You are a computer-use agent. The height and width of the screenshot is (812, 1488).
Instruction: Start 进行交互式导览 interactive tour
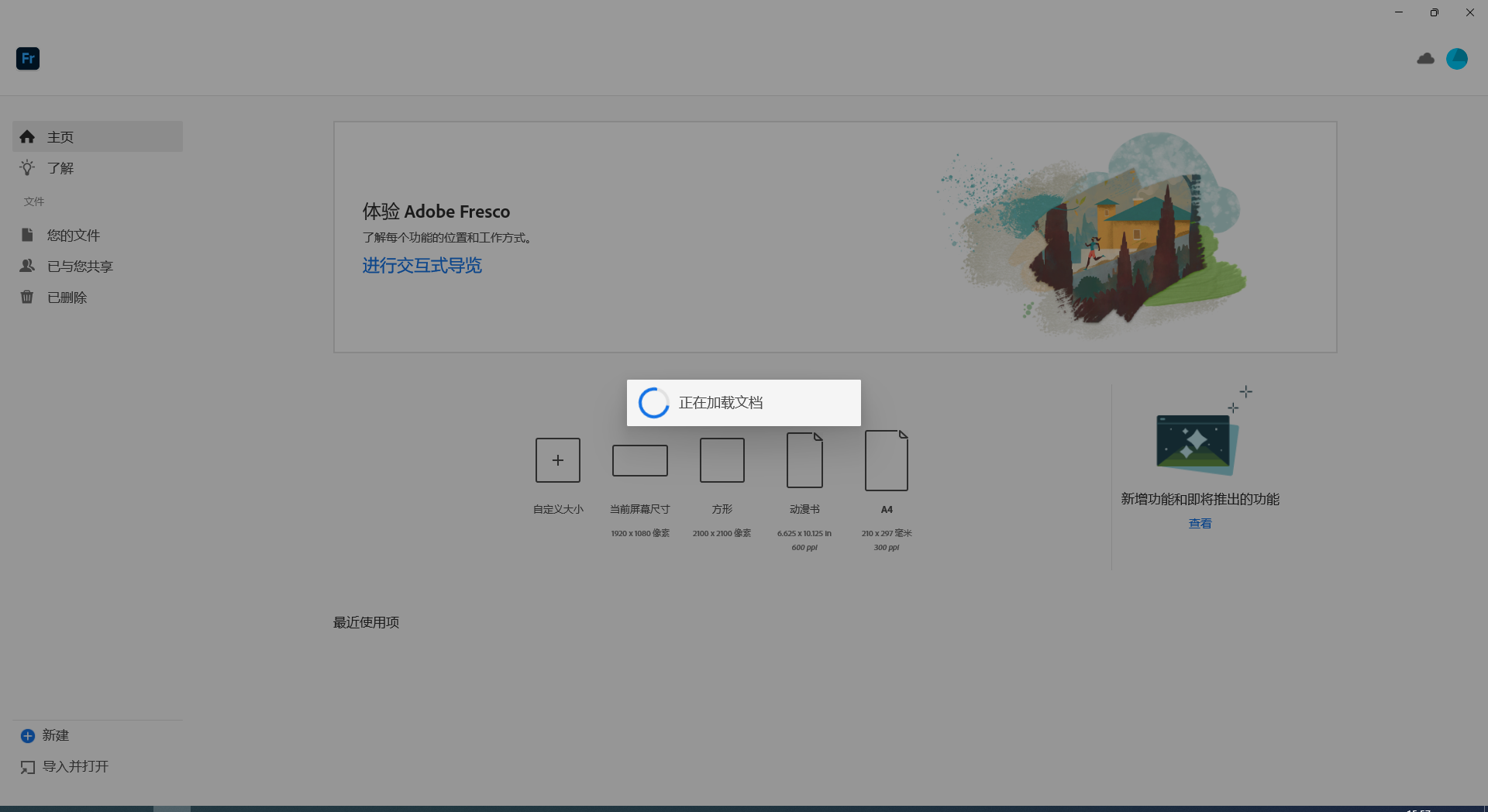coord(422,265)
